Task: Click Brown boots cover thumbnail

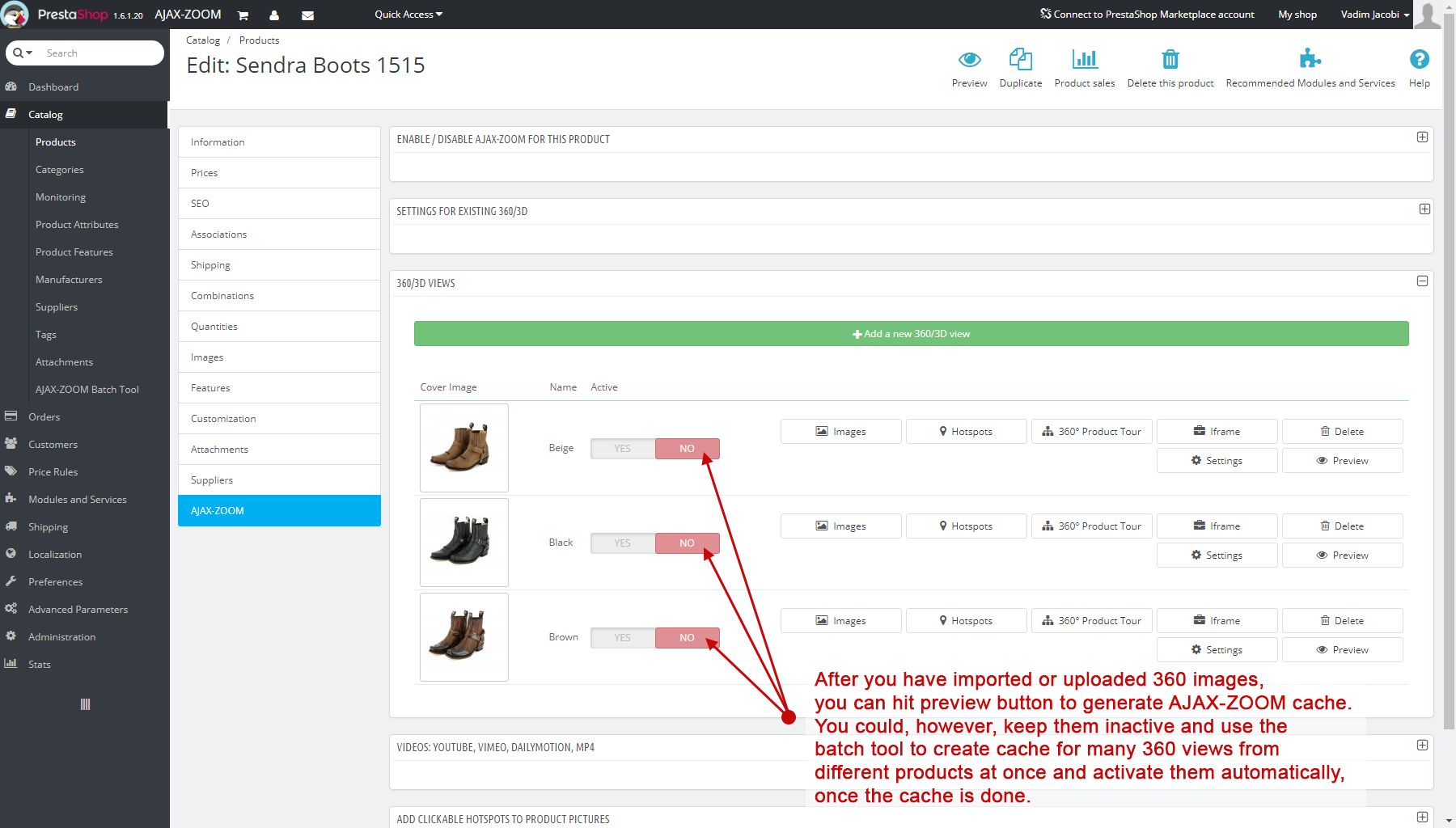Action: click(x=464, y=637)
